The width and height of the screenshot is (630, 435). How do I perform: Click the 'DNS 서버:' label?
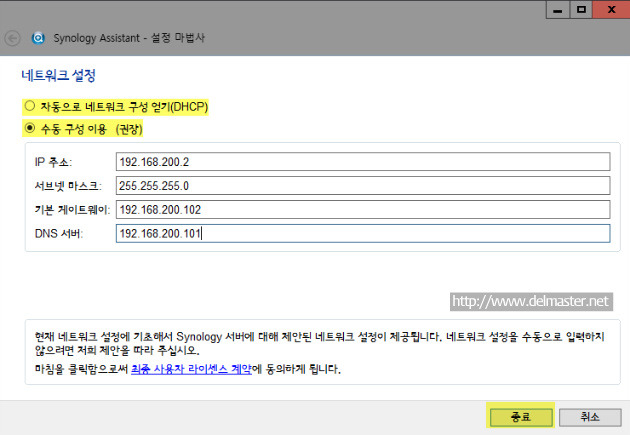coord(59,233)
